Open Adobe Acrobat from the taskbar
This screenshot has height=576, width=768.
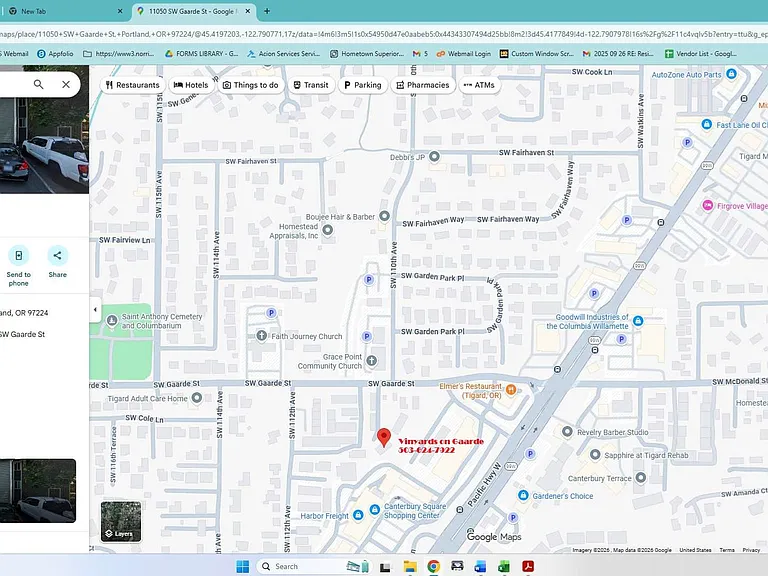click(528, 566)
